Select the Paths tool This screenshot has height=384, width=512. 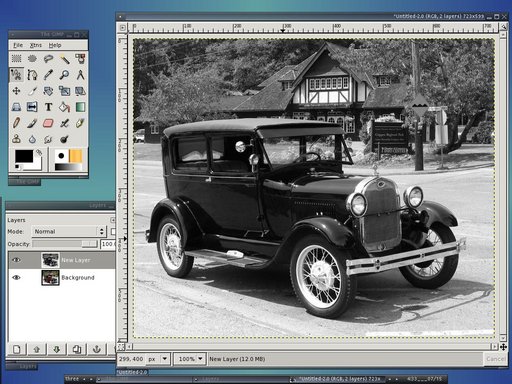pos(32,75)
